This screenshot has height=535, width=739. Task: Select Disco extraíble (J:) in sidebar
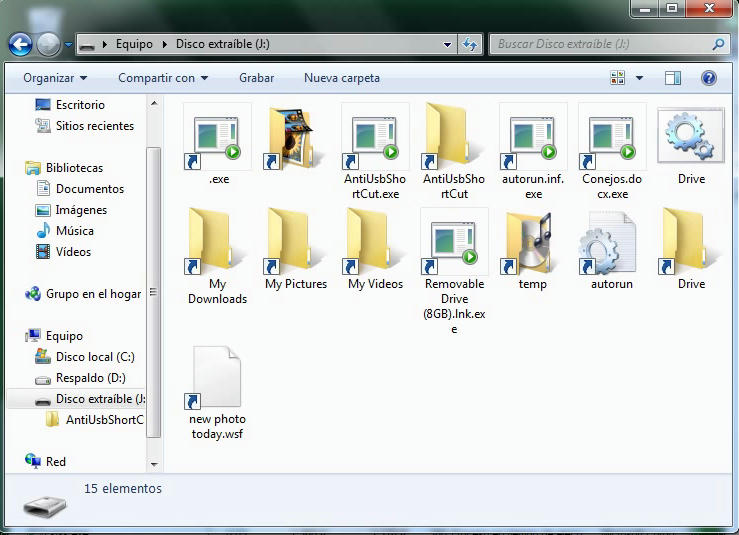coord(78,399)
